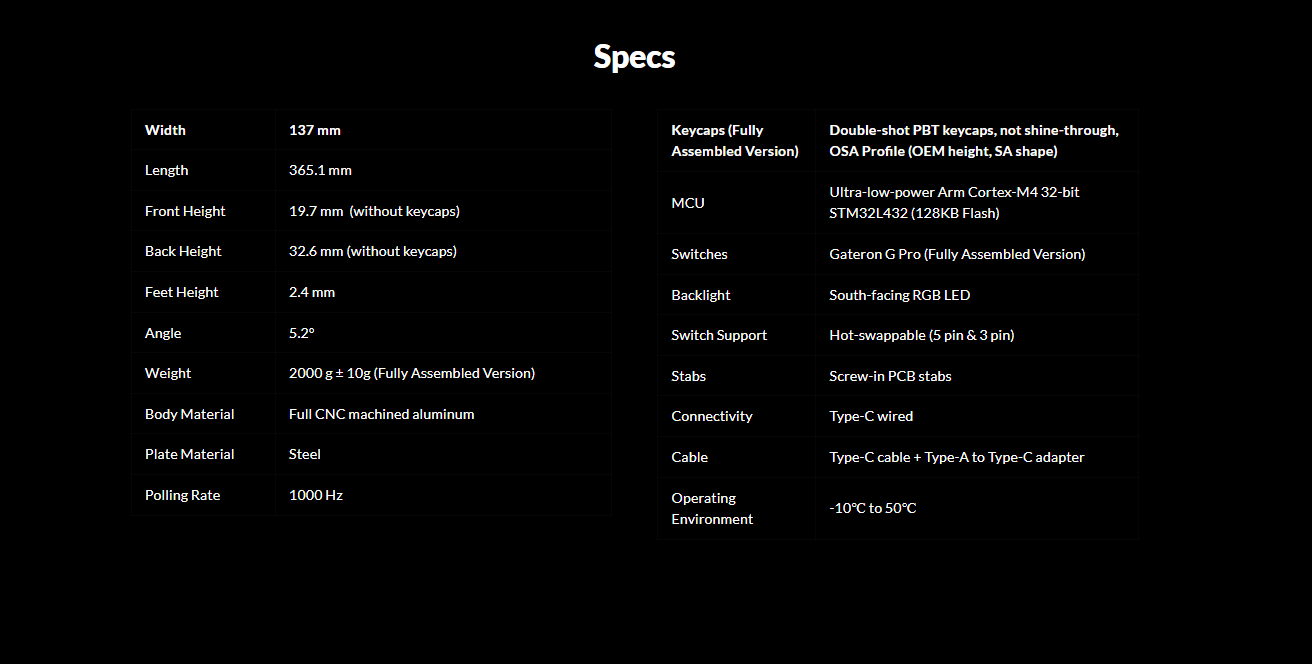
Task: Select the Width row label
Action: (x=165, y=130)
